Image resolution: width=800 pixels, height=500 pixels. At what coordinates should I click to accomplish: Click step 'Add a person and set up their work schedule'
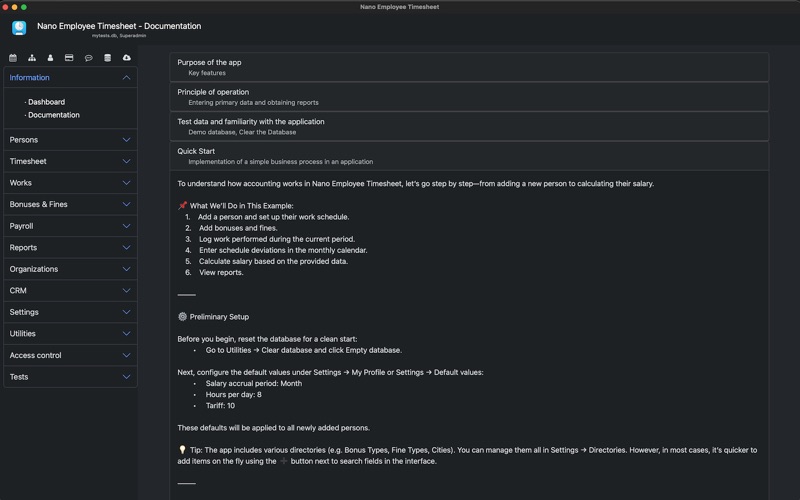coord(273,217)
